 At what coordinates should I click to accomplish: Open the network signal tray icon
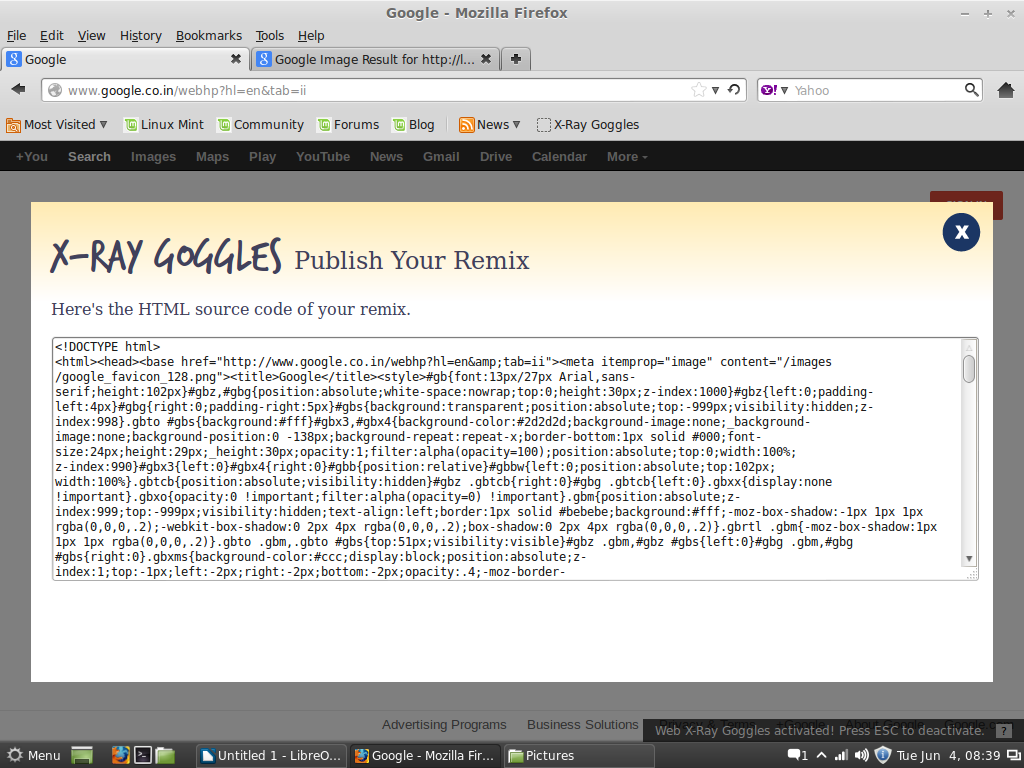pos(841,756)
